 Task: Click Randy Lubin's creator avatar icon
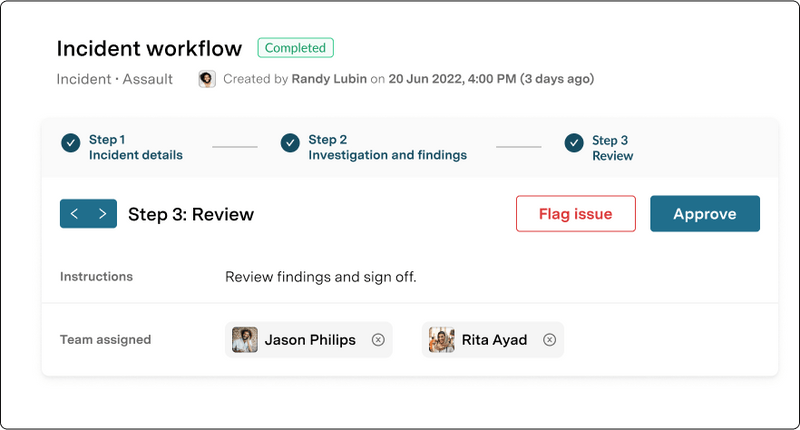[207, 79]
